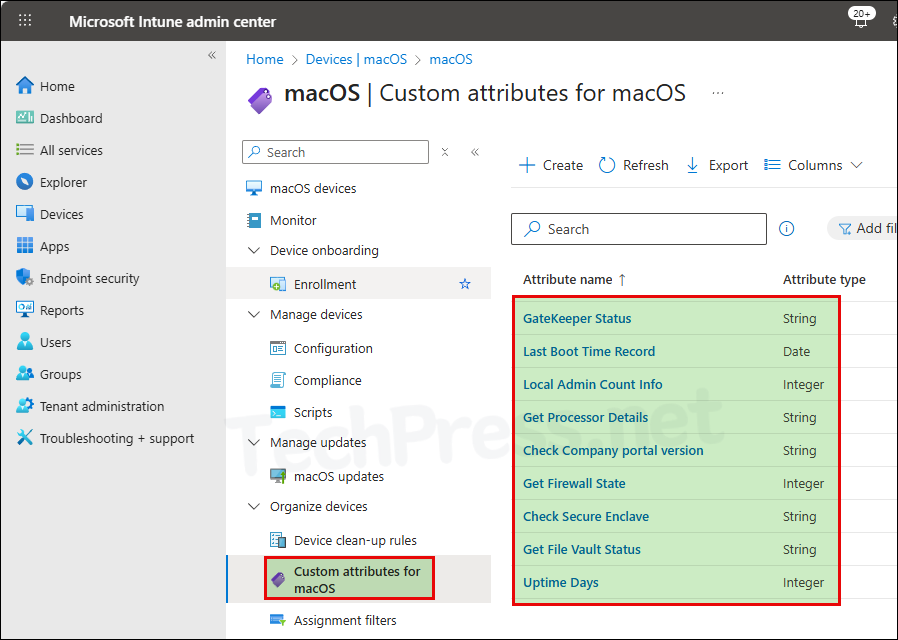This screenshot has height=640, width=898.
Task: Click the Device clean-up rules icon
Action: 278,540
